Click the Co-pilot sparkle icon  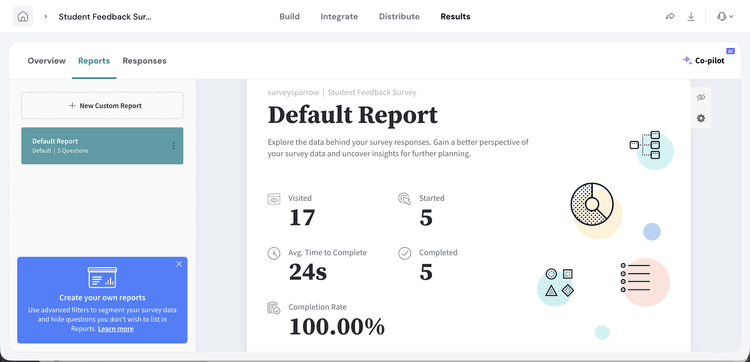[x=687, y=60]
